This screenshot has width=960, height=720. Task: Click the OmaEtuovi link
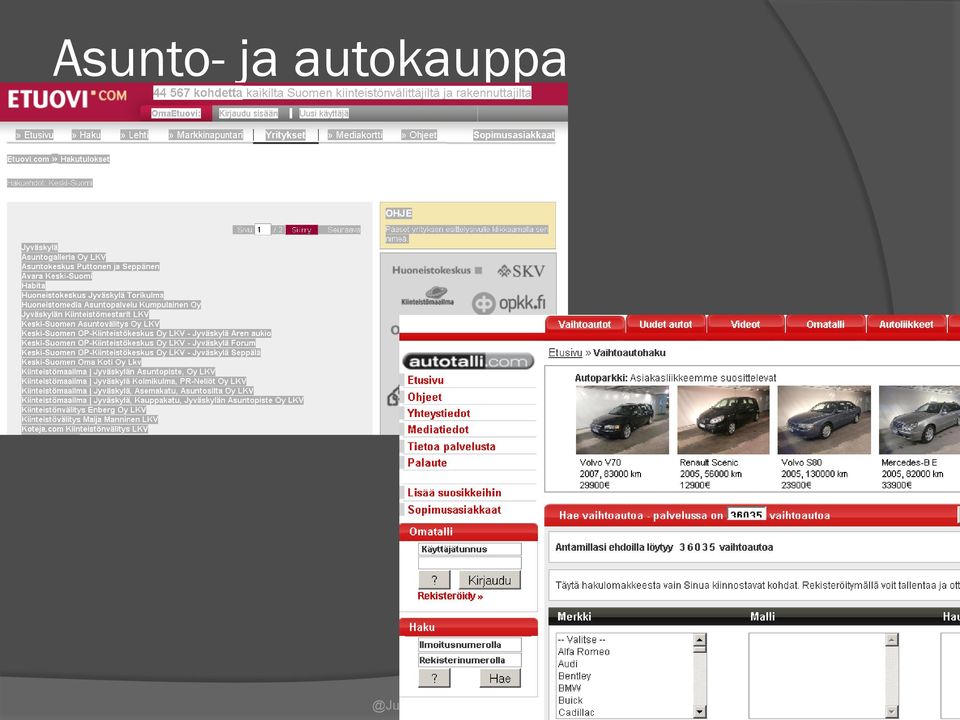tap(176, 113)
